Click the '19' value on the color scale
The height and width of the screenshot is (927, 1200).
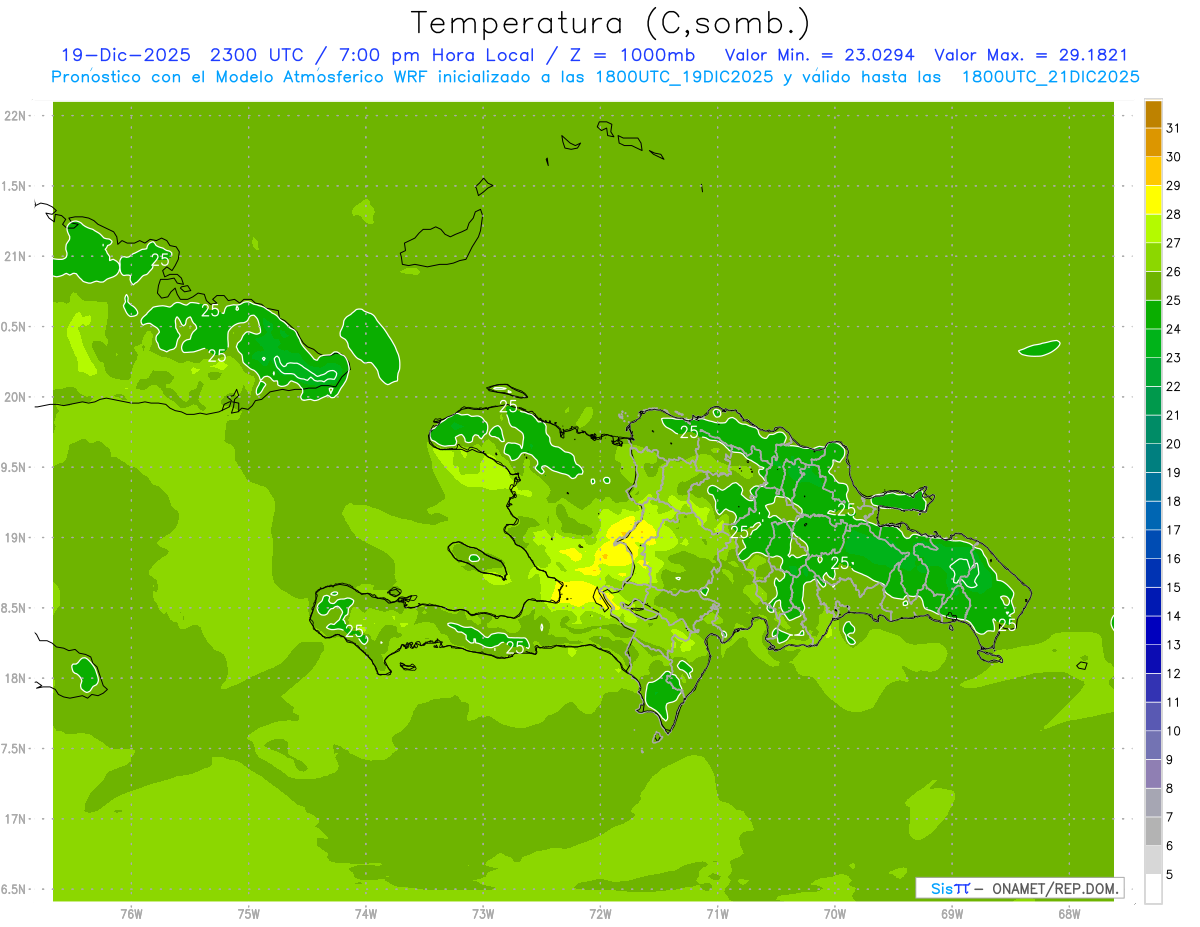tap(1173, 472)
